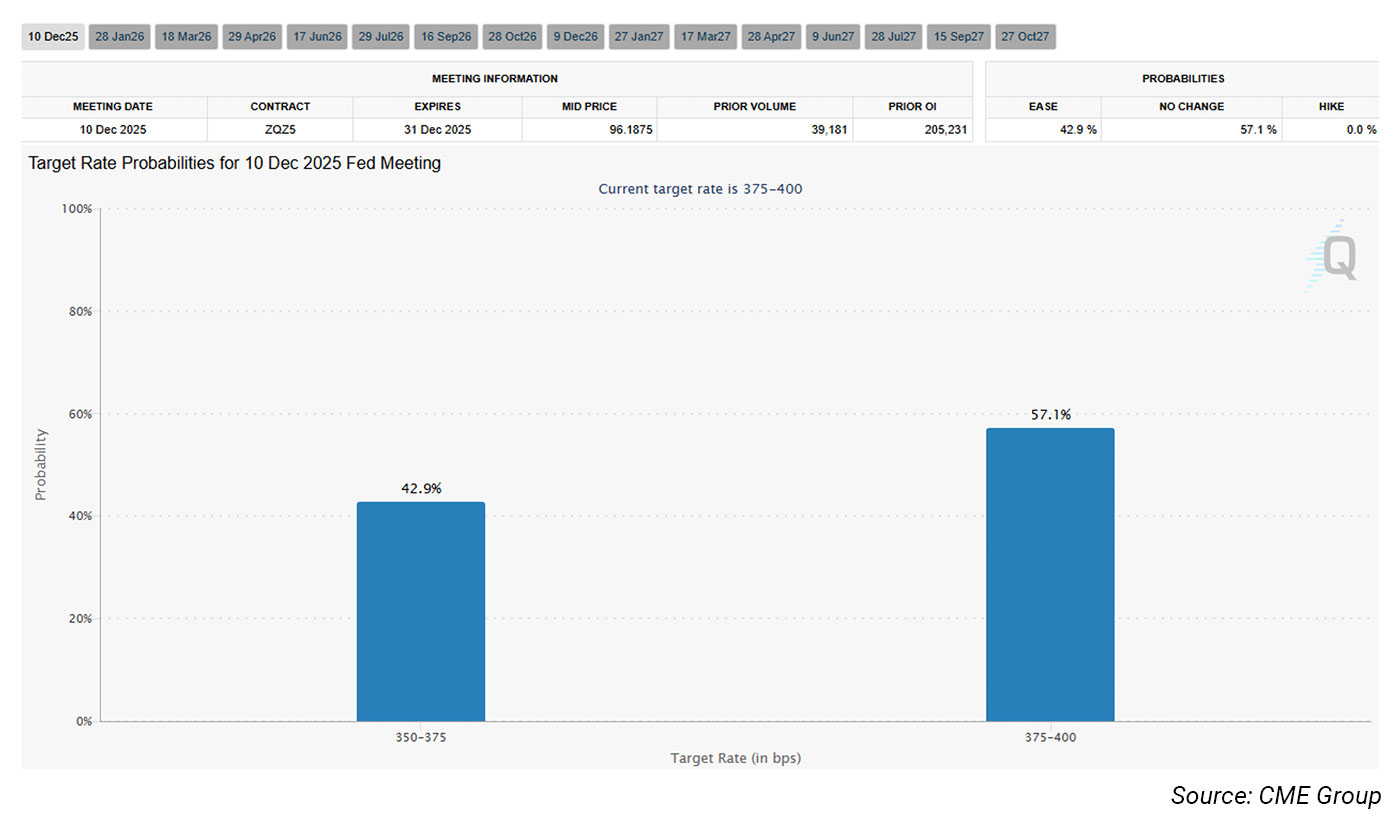Image resolution: width=1400 pixels, height=825 pixels.
Task: Click the QuikStrike Q logo watermark
Action: [1334, 258]
